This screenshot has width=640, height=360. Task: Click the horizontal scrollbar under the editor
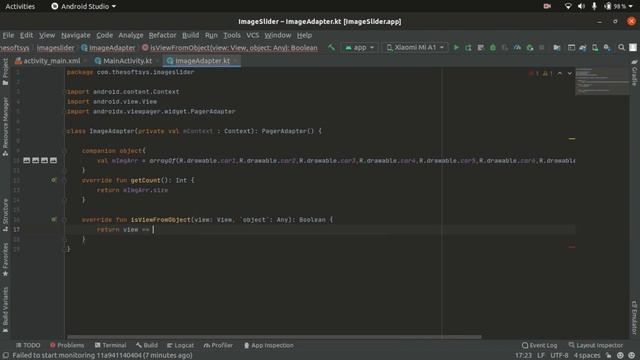click(274, 337)
